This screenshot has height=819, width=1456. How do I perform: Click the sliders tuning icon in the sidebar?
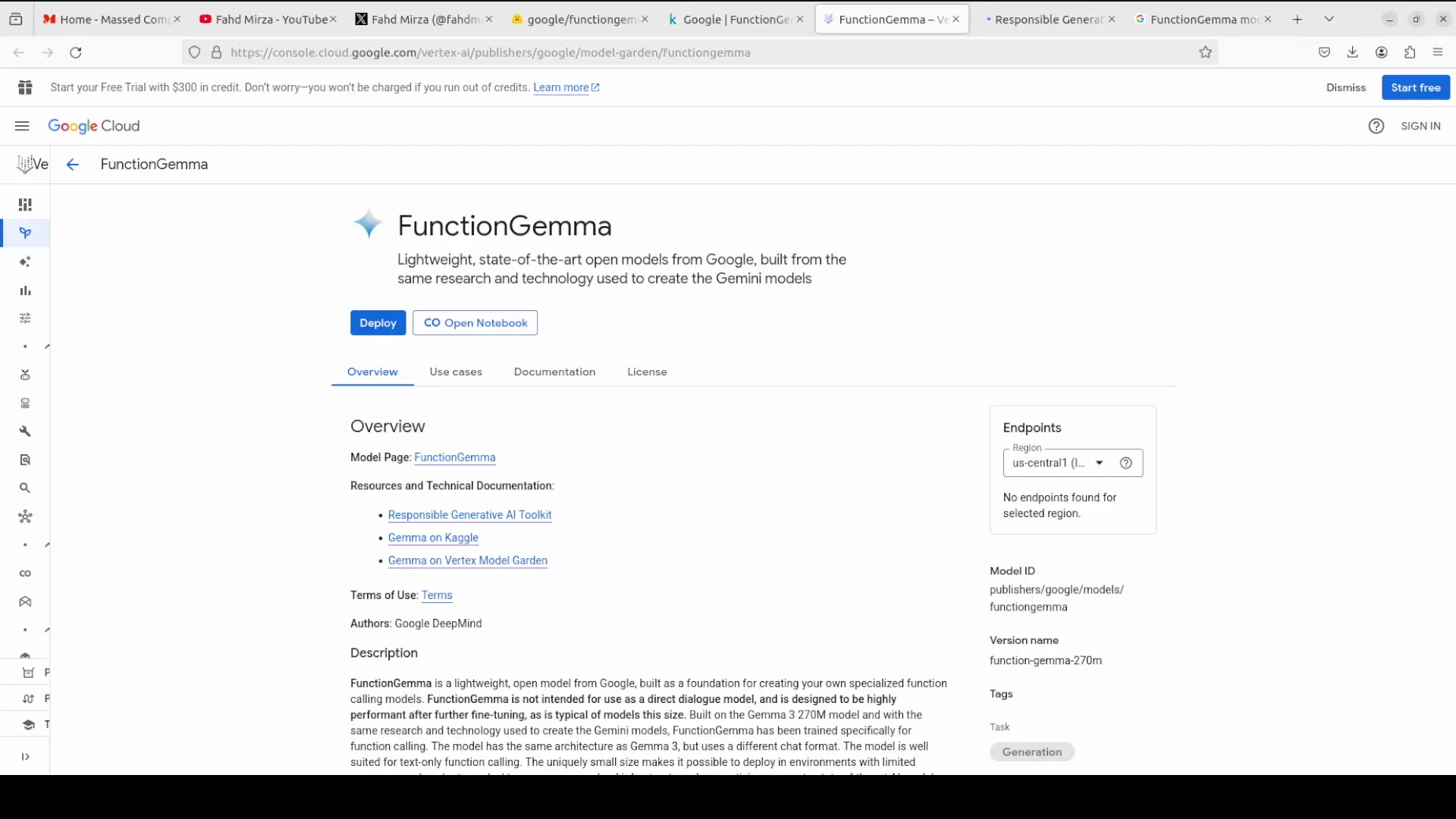click(25, 318)
